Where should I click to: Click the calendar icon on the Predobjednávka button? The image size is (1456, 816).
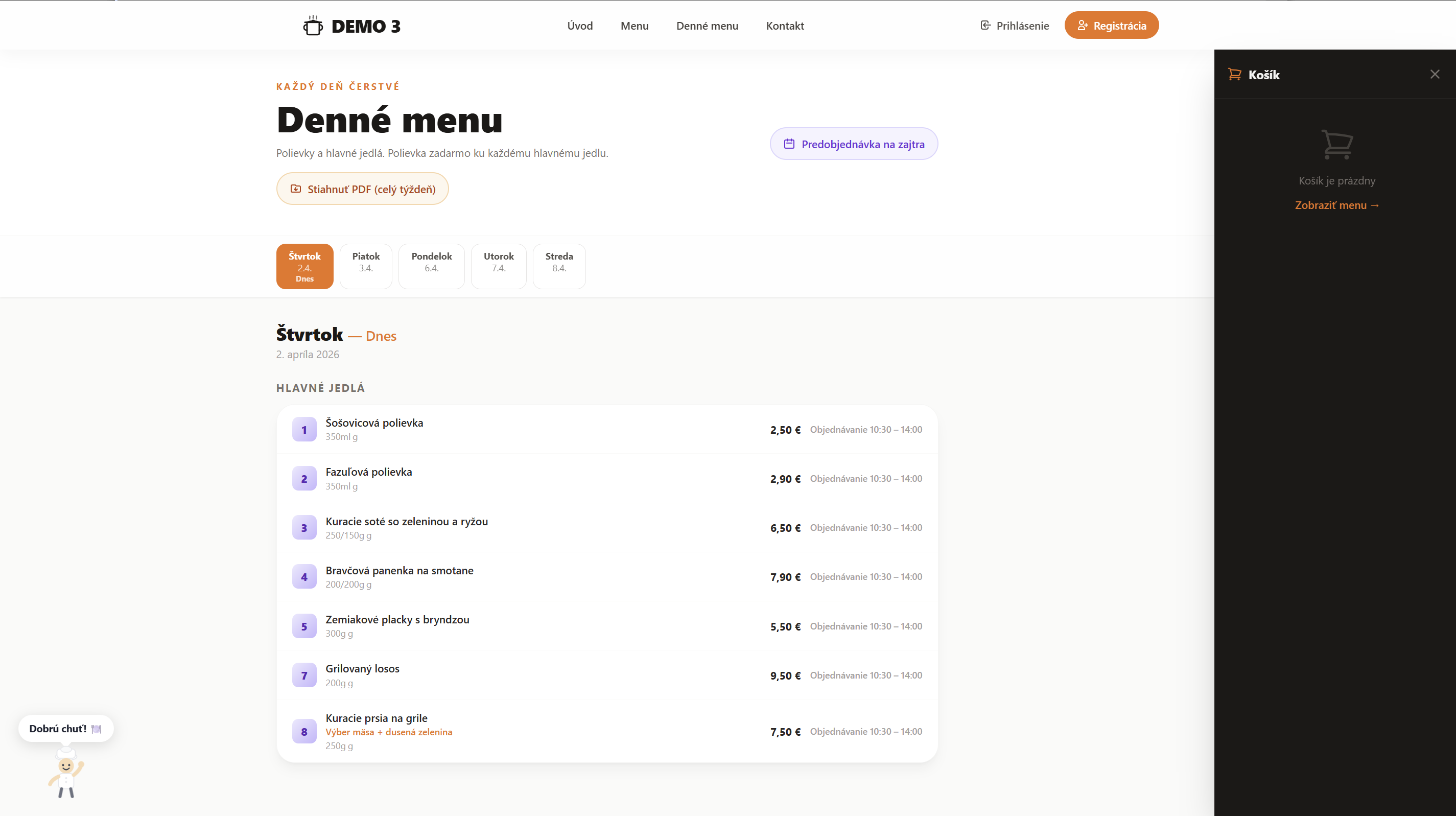[x=789, y=144]
